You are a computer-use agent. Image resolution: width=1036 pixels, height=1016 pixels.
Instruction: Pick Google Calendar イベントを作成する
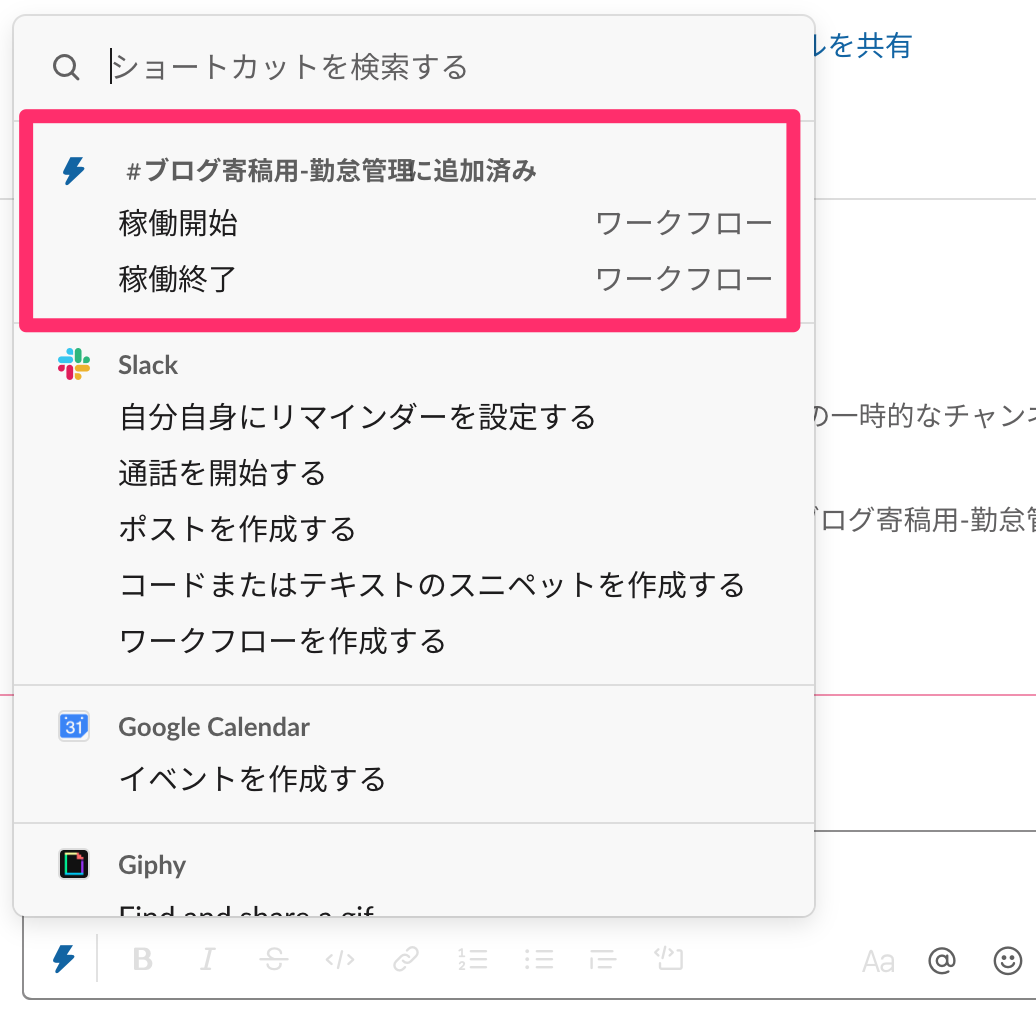(252, 778)
